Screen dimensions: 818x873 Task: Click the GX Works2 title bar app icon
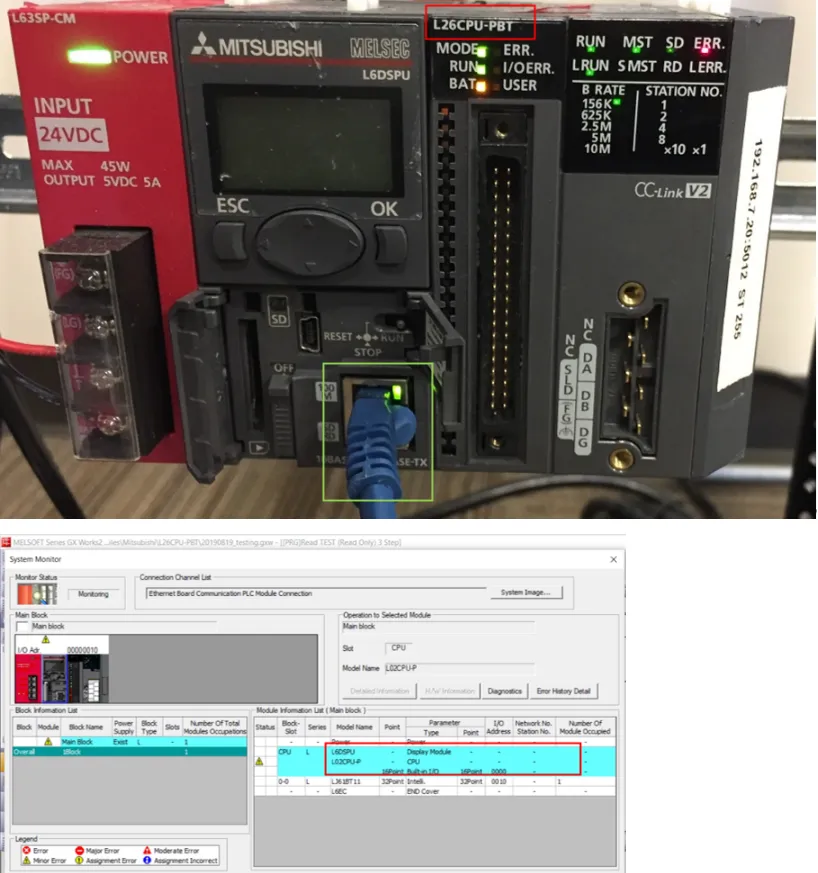6,542
